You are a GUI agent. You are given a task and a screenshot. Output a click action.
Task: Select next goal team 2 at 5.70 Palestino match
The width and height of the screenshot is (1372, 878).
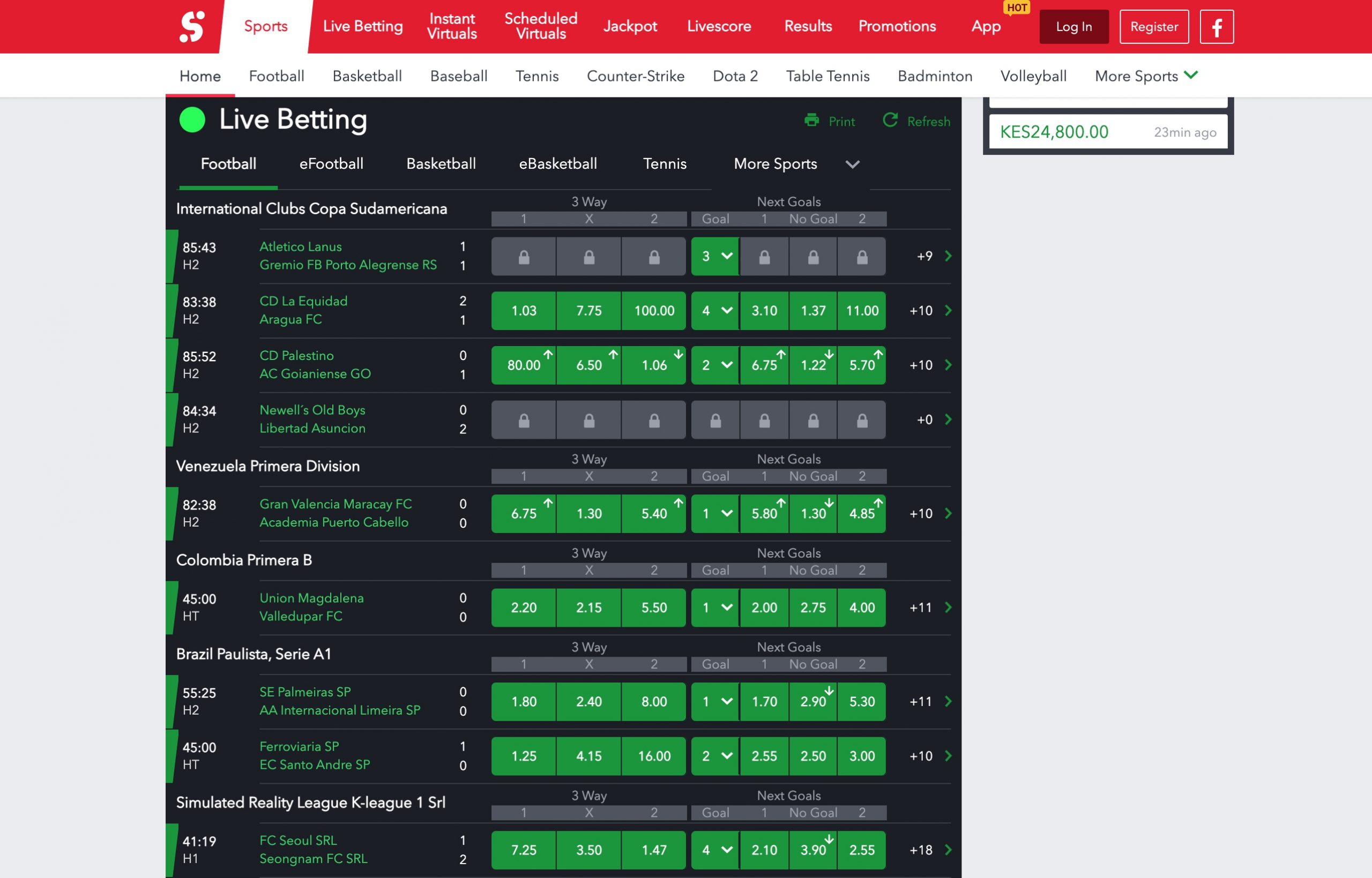tap(862, 365)
